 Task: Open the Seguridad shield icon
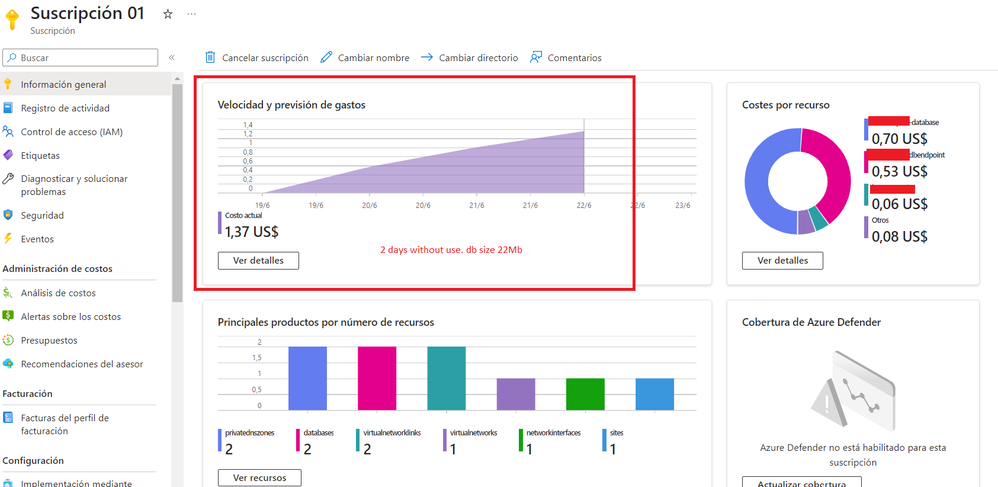8,215
